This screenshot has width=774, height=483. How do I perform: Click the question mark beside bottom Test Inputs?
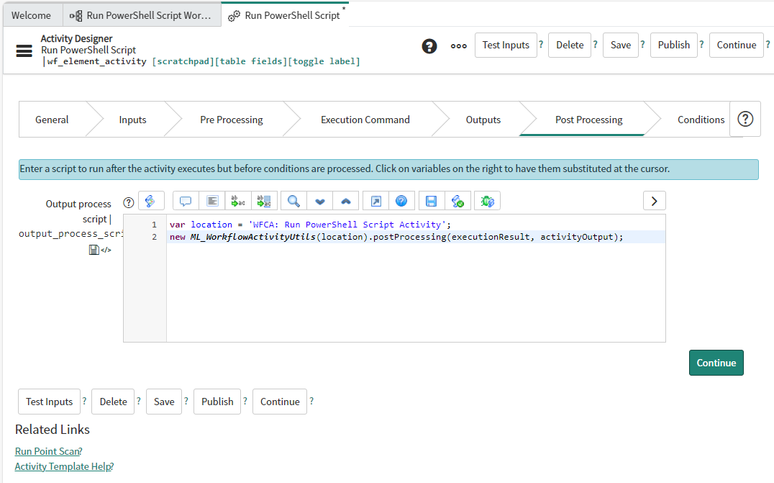(x=84, y=401)
